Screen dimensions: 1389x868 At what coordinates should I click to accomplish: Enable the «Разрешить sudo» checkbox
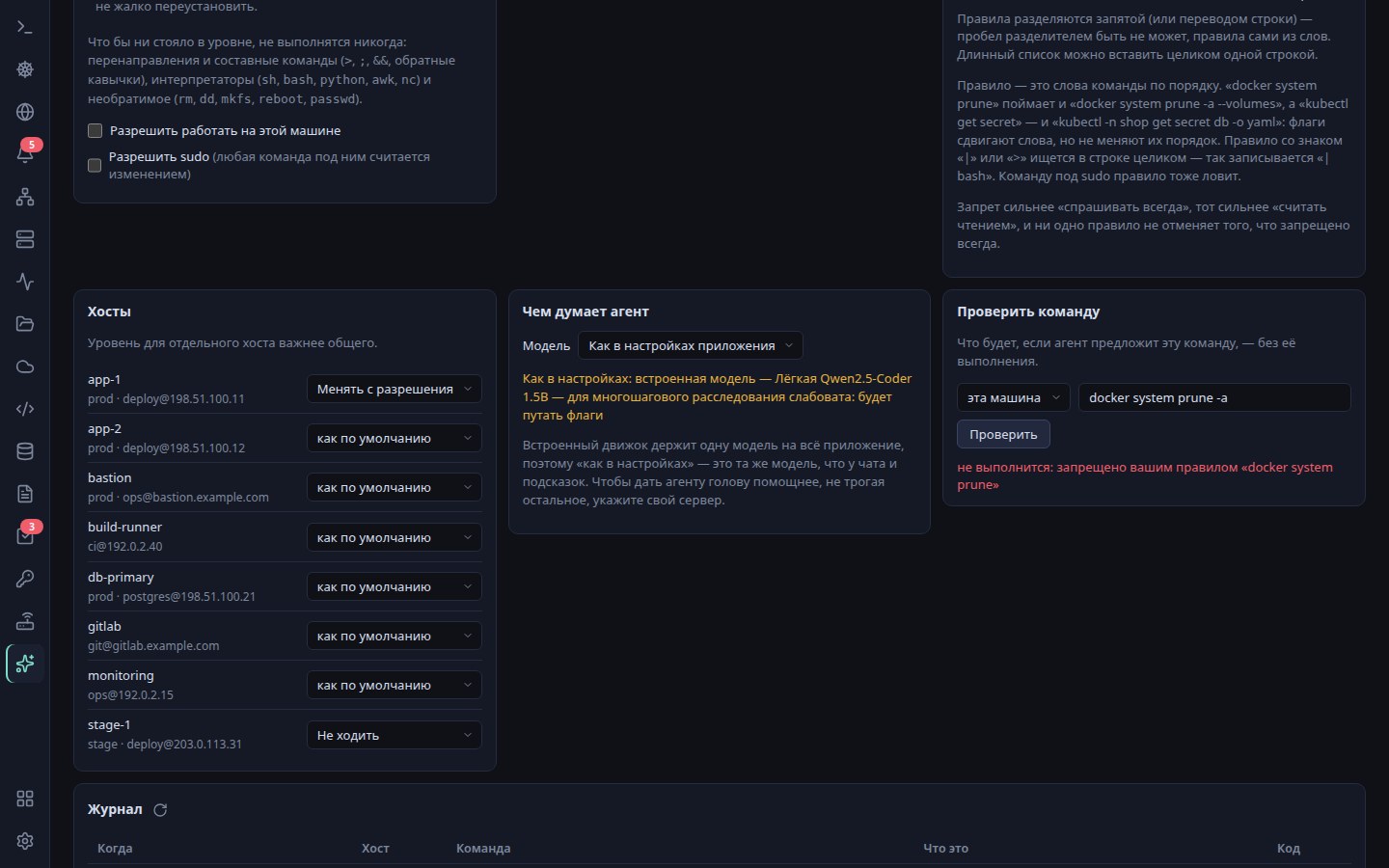pos(95,165)
